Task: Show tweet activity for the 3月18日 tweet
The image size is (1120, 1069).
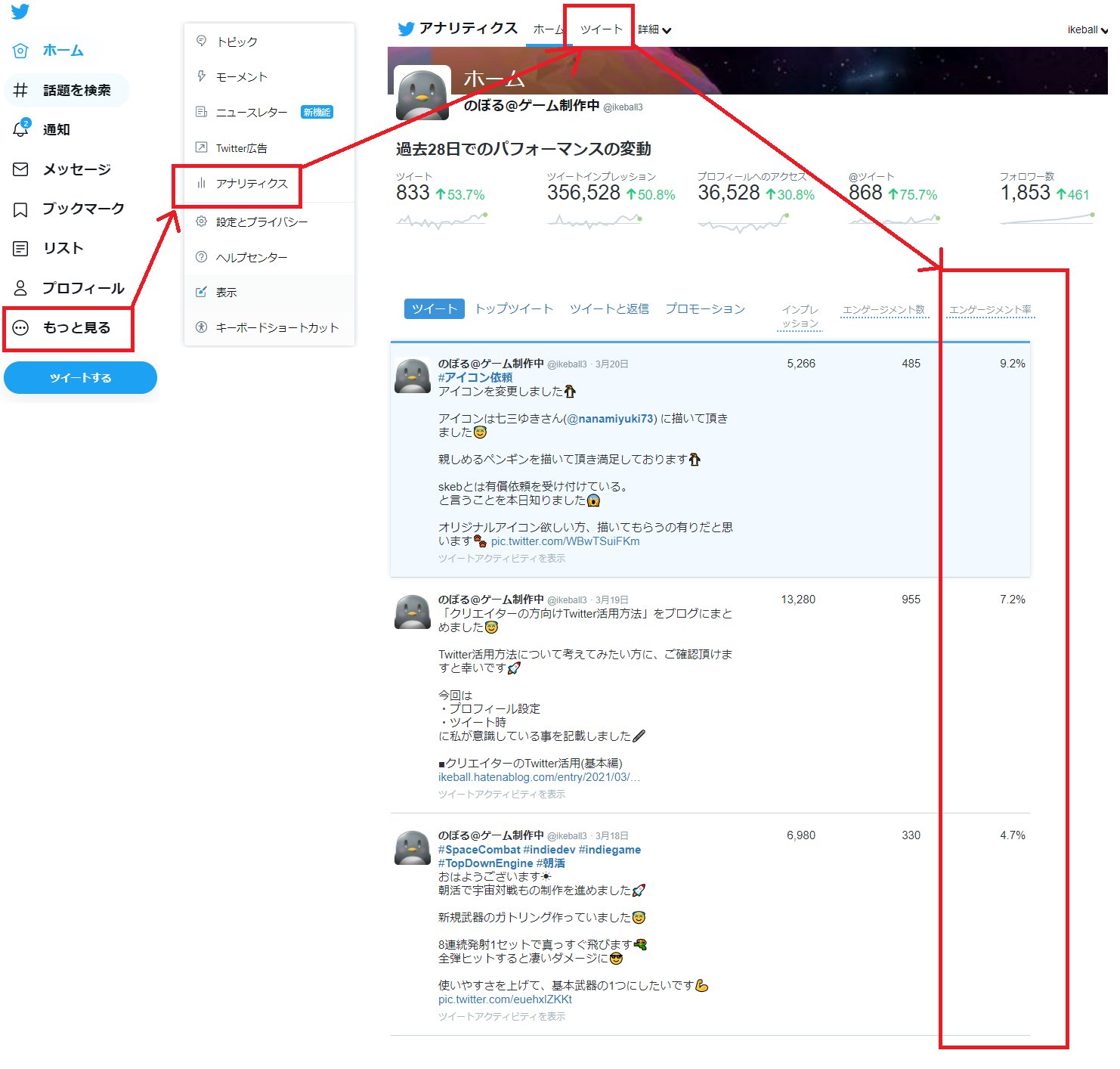Action: 502,1016
